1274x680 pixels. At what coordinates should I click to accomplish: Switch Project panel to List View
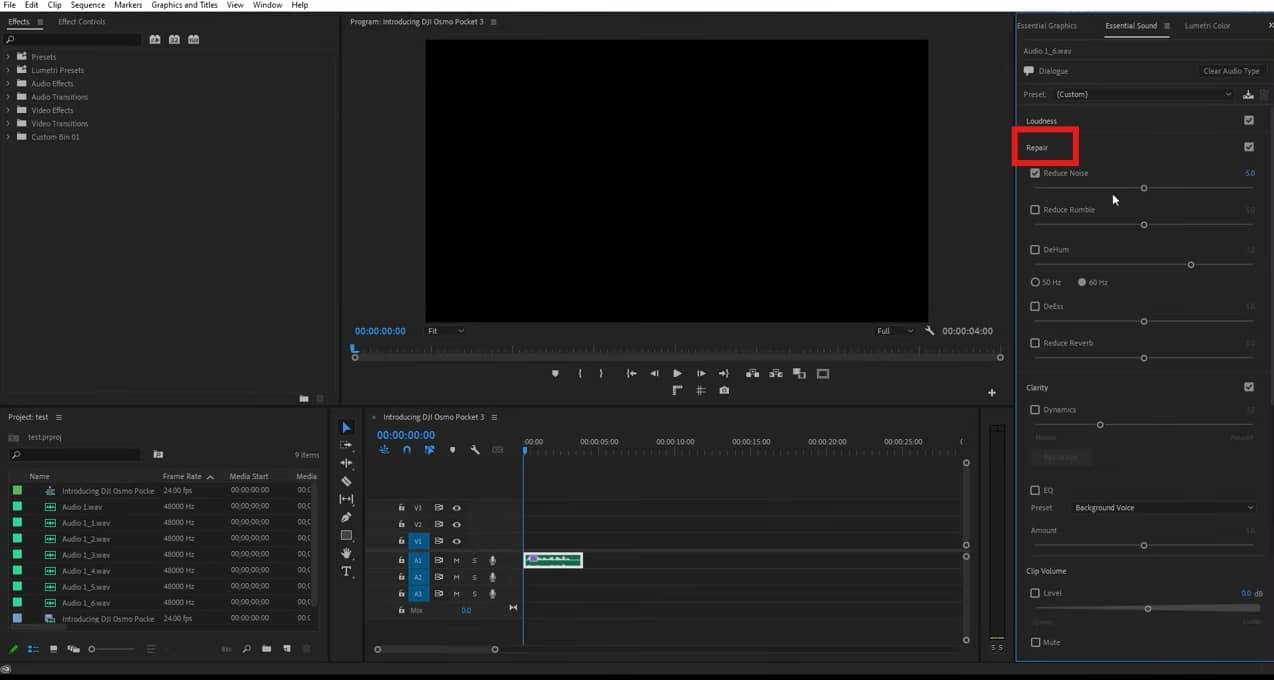tap(33, 649)
